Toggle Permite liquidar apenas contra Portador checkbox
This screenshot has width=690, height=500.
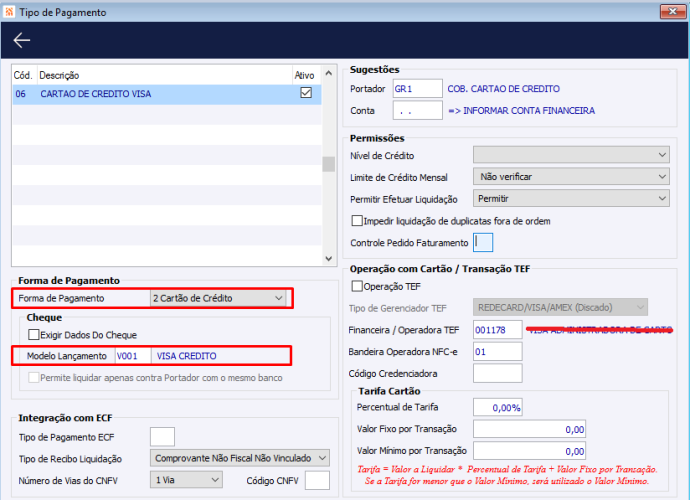[33, 377]
